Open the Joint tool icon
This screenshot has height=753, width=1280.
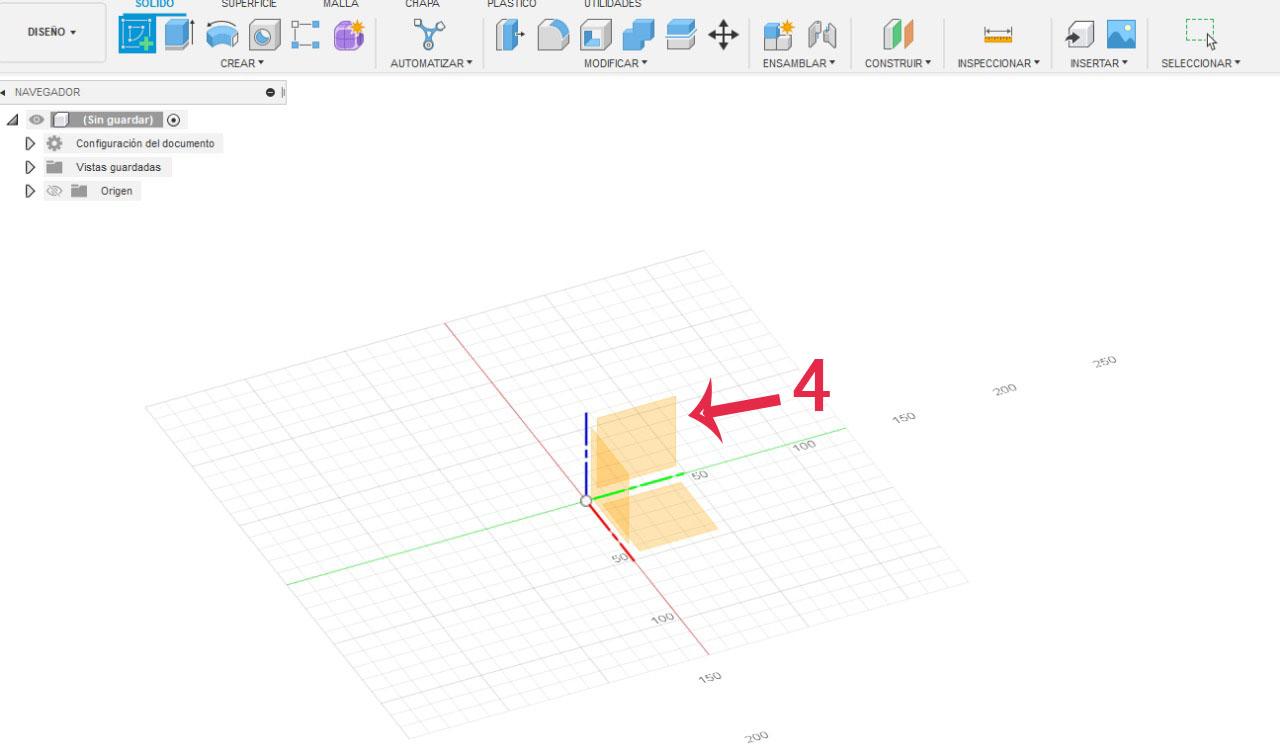(x=821, y=36)
